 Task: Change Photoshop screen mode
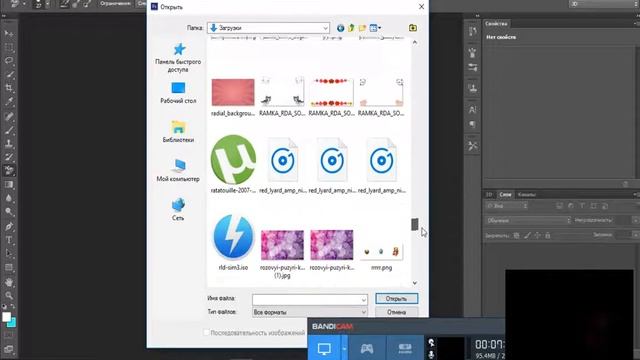(9, 349)
